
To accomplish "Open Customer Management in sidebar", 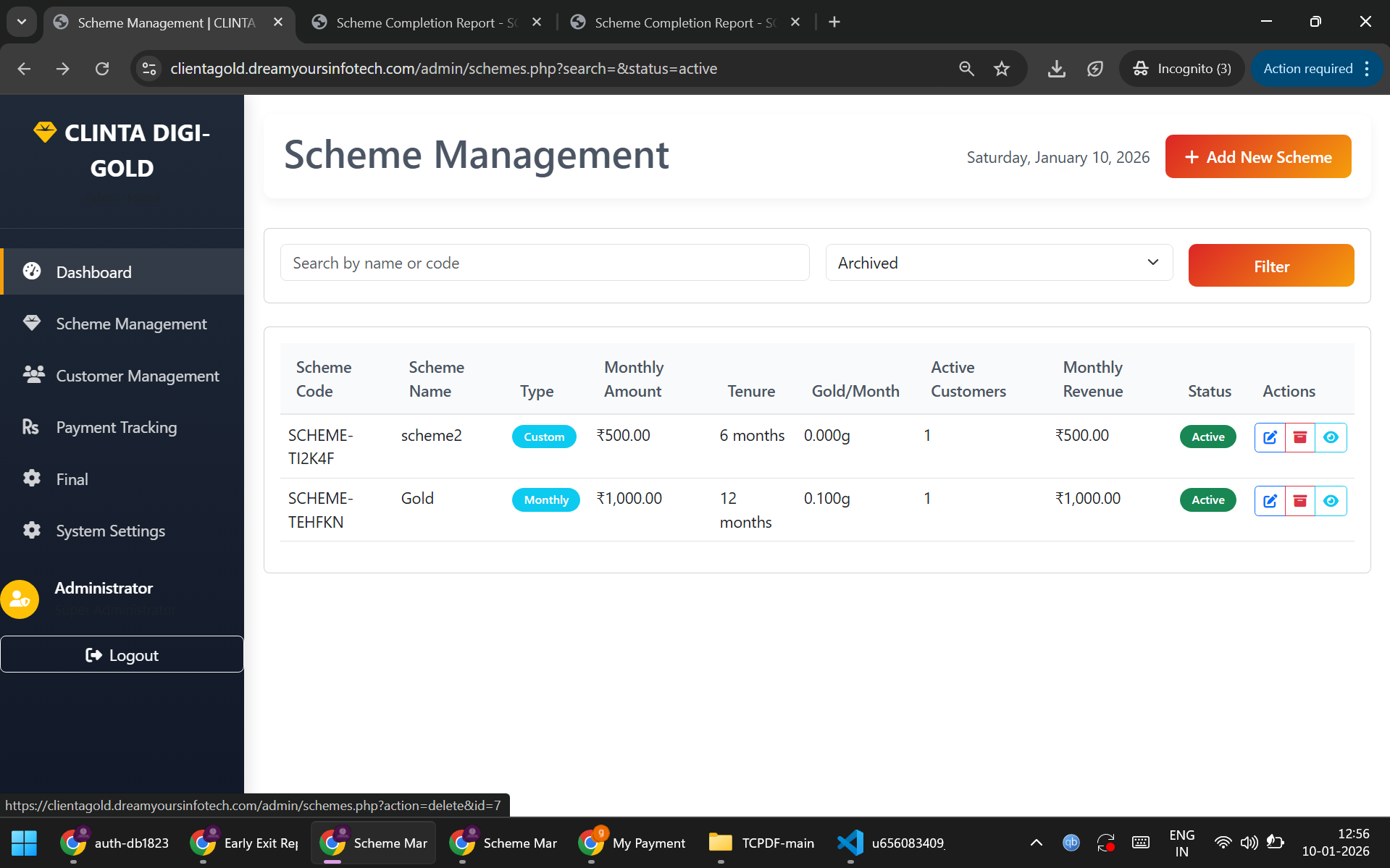I will [137, 376].
